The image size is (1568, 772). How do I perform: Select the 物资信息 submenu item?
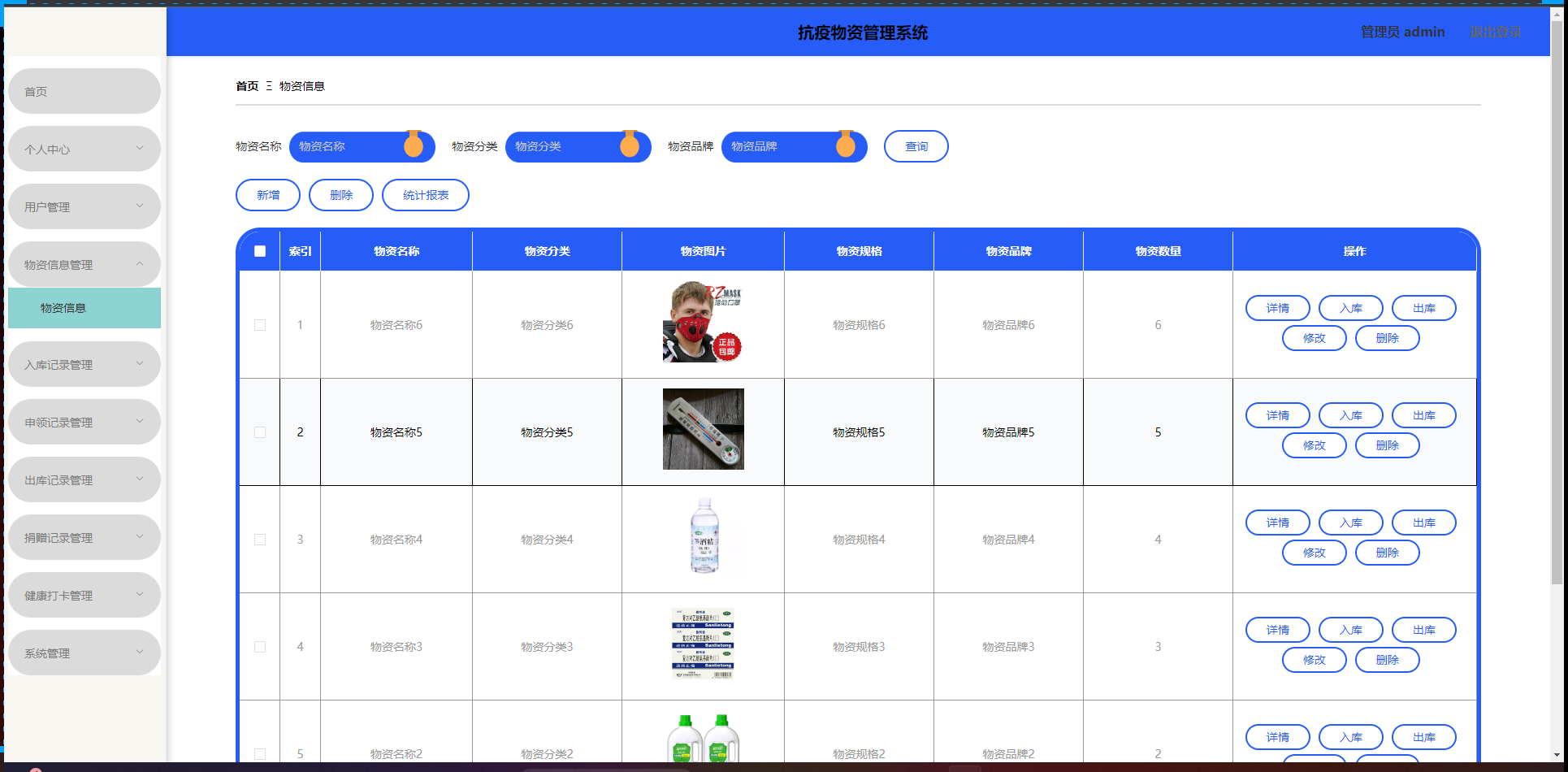point(84,308)
